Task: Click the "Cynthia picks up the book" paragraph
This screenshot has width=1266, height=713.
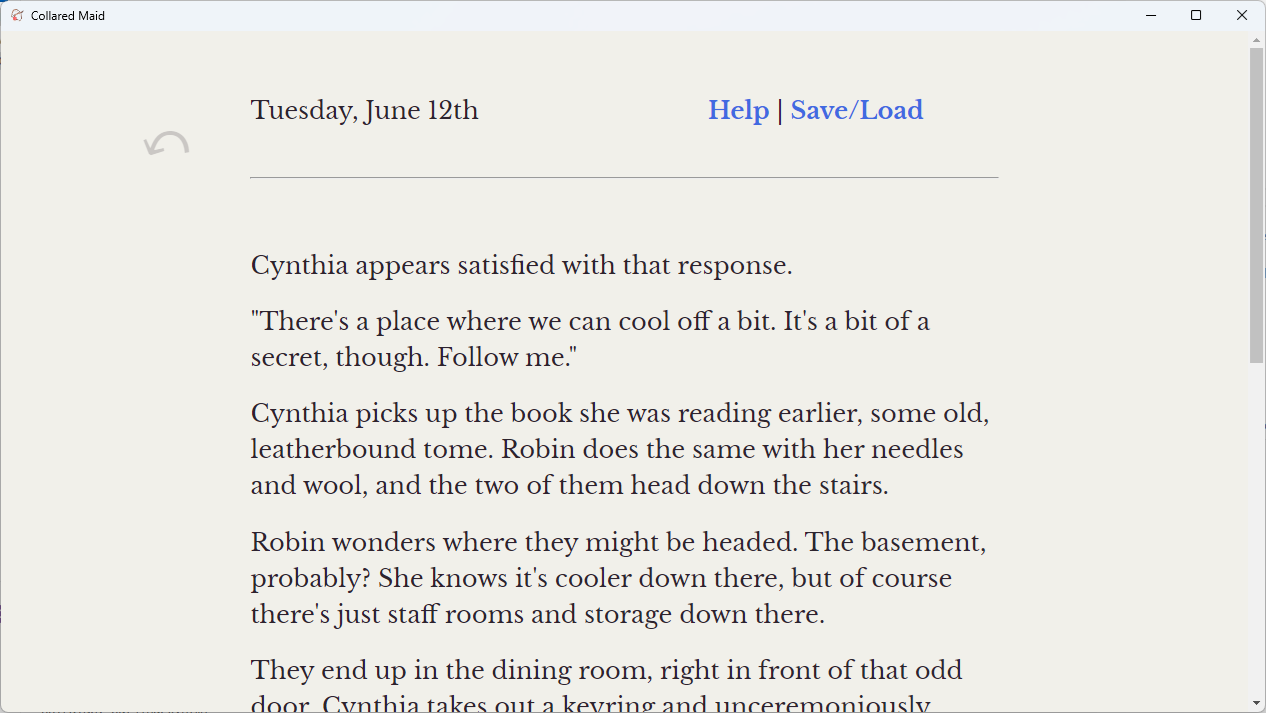Action: pos(619,450)
